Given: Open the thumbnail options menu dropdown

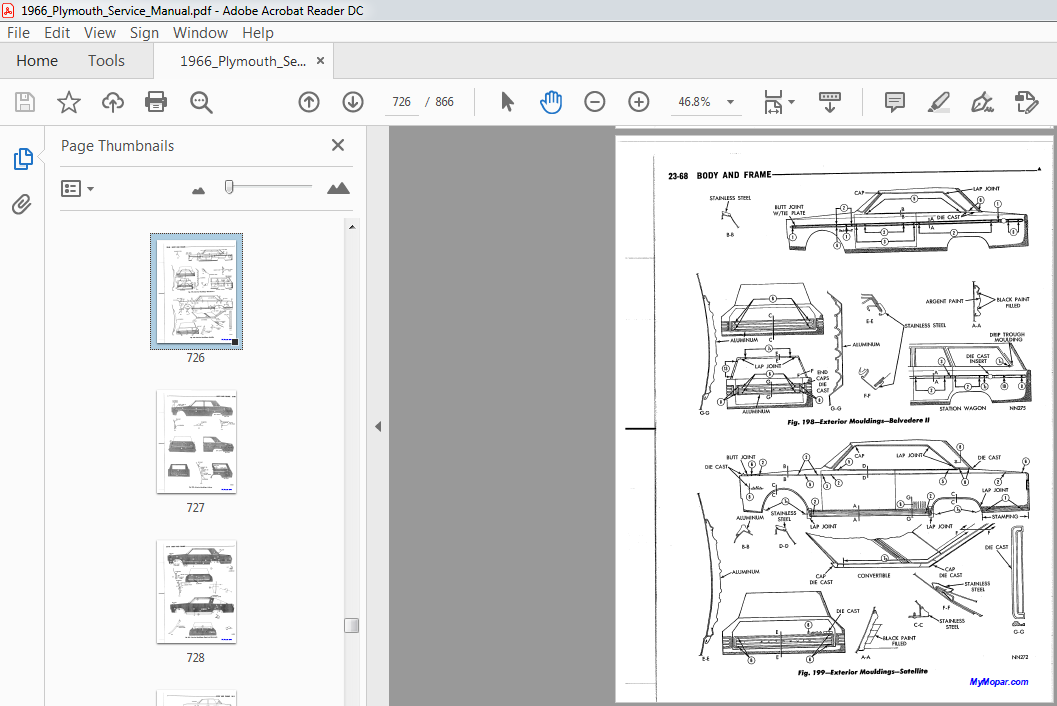Looking at the screenshot, I should 77,188.
